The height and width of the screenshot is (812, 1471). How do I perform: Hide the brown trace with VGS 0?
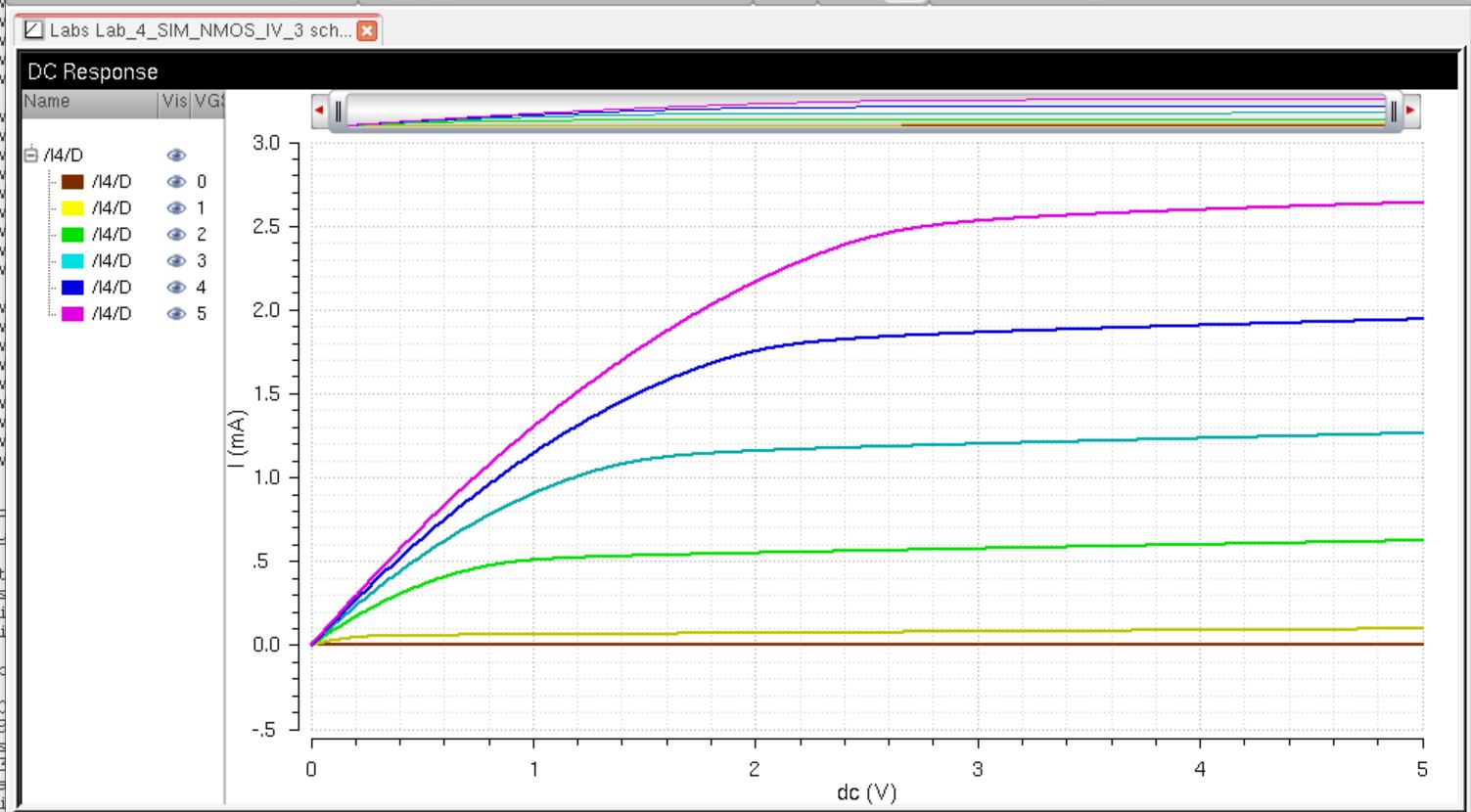(176, 181)
